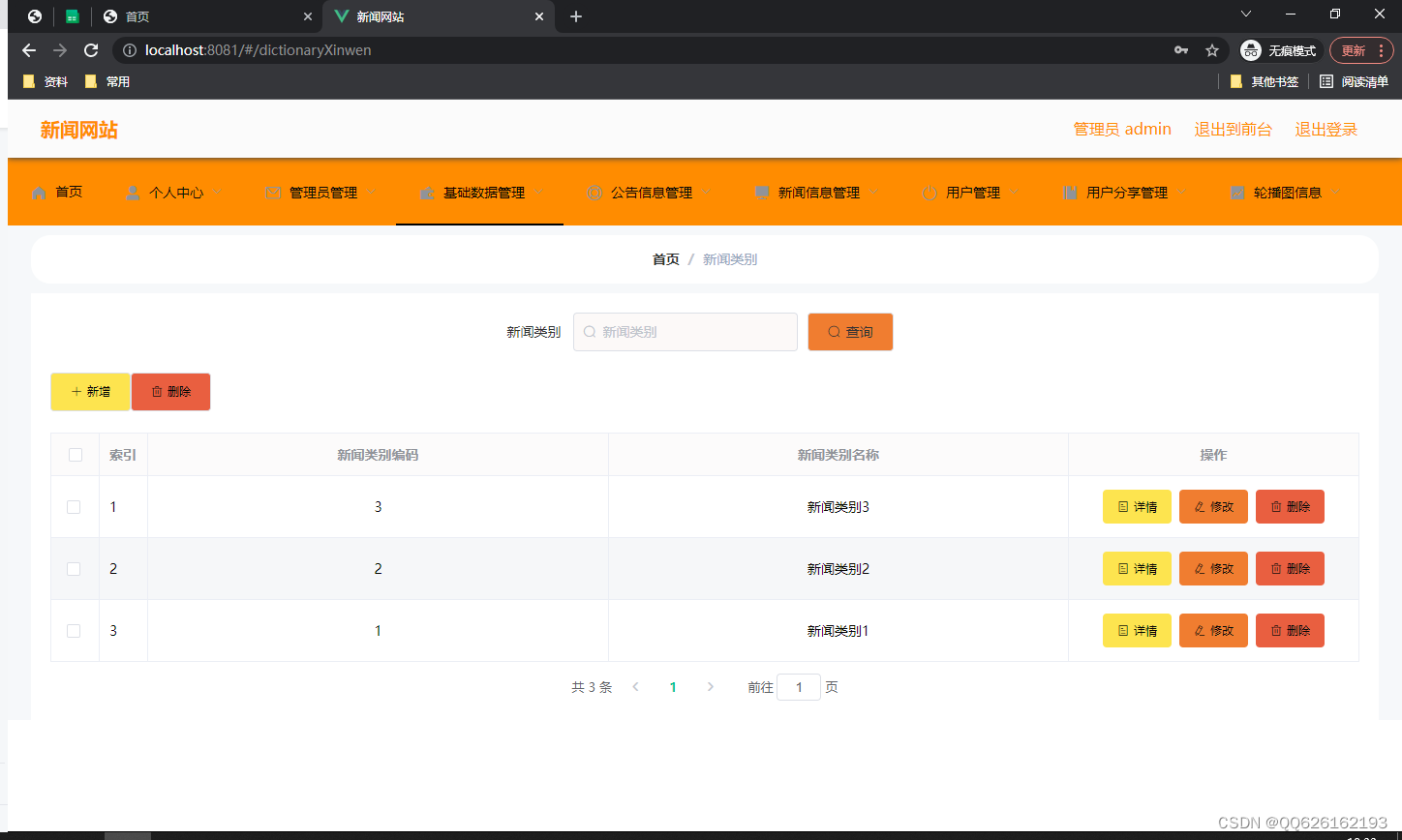Open the 新闻信息管理 menu label
The image size is (1402, 840).
(x=819, y=193)
